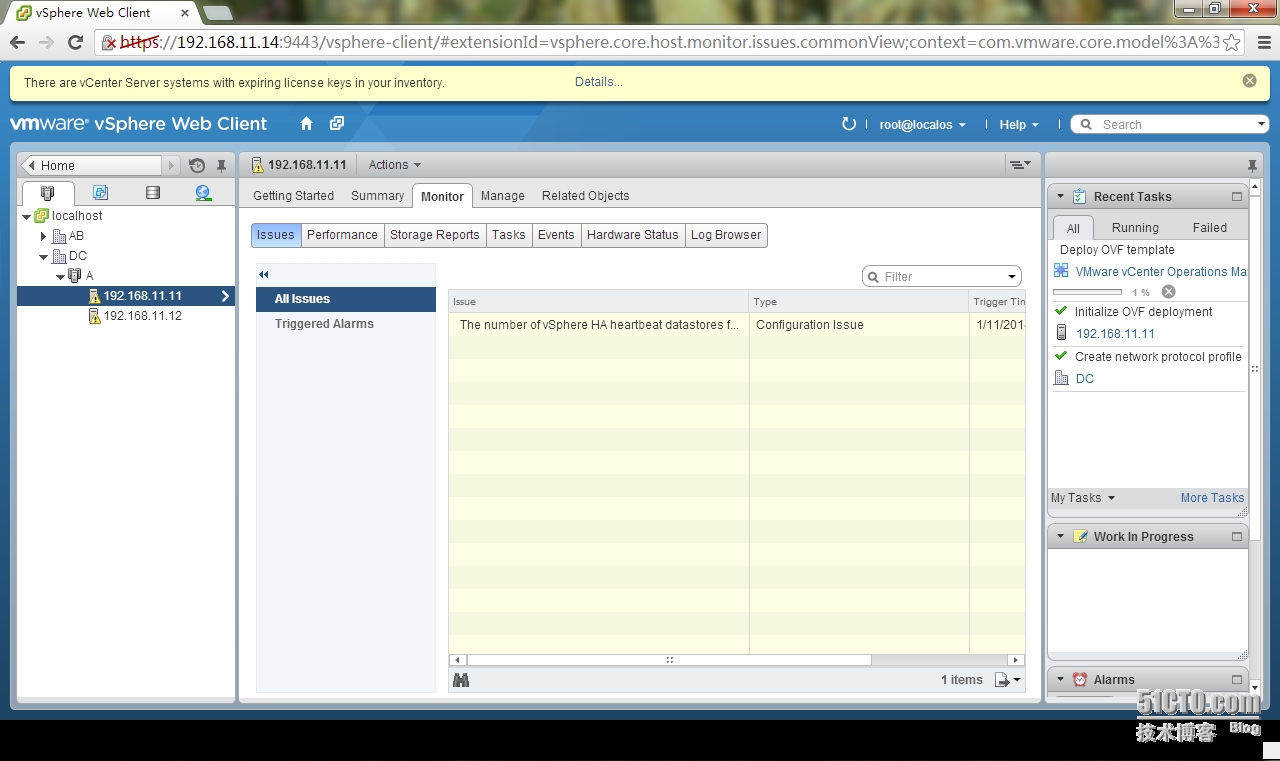This screenshot has height=761, width=1280.
Task: Open navigator history icon next to Home
Action: [197, 166]
